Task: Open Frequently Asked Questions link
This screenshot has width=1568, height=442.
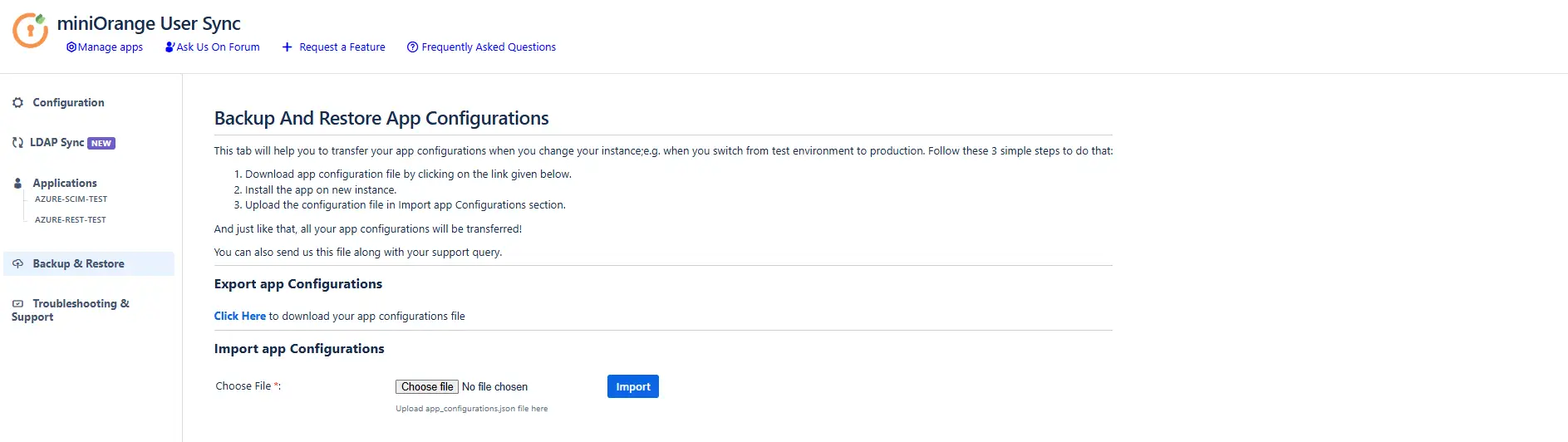Action: (x=489, y=47)
